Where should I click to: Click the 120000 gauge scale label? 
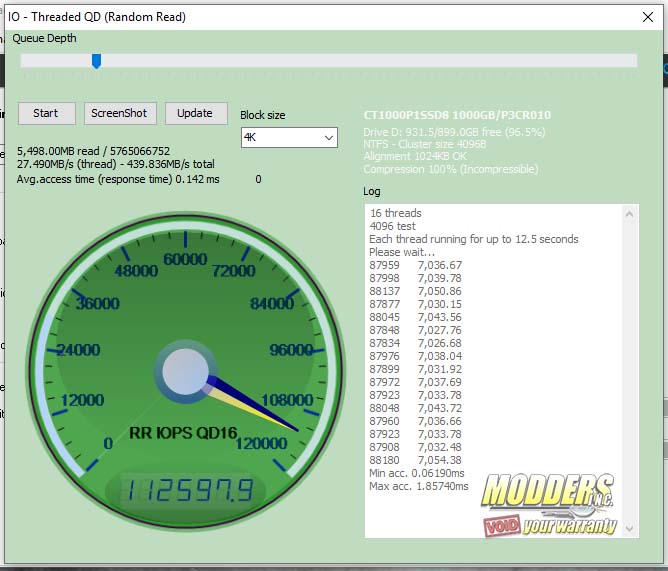(262, 444)
